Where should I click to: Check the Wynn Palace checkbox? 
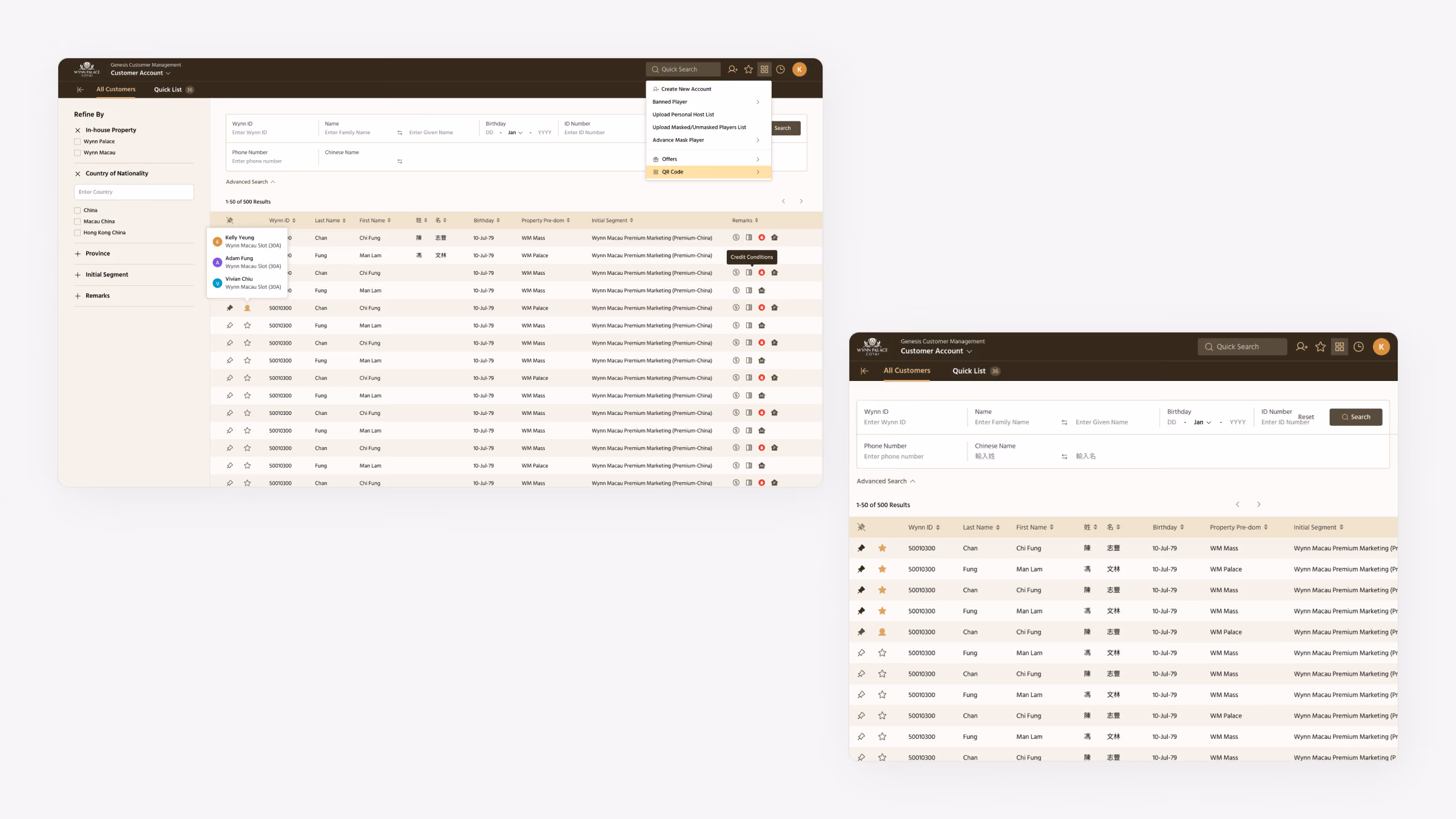tap(77, 142)
